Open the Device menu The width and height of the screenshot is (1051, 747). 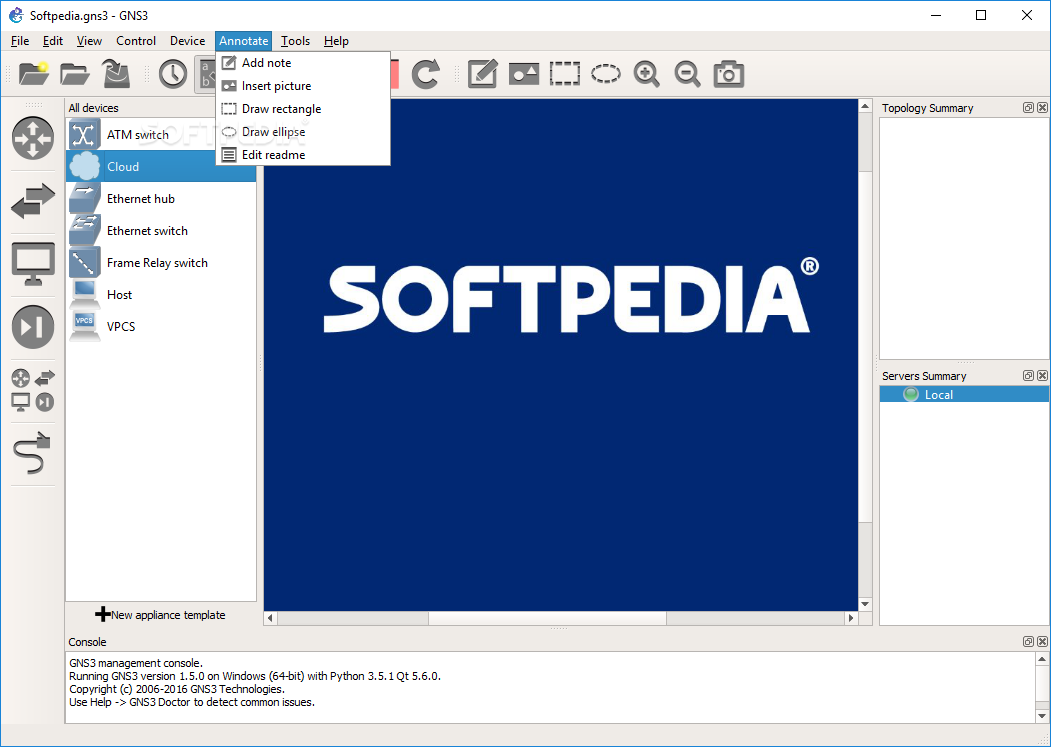point(188,41)
